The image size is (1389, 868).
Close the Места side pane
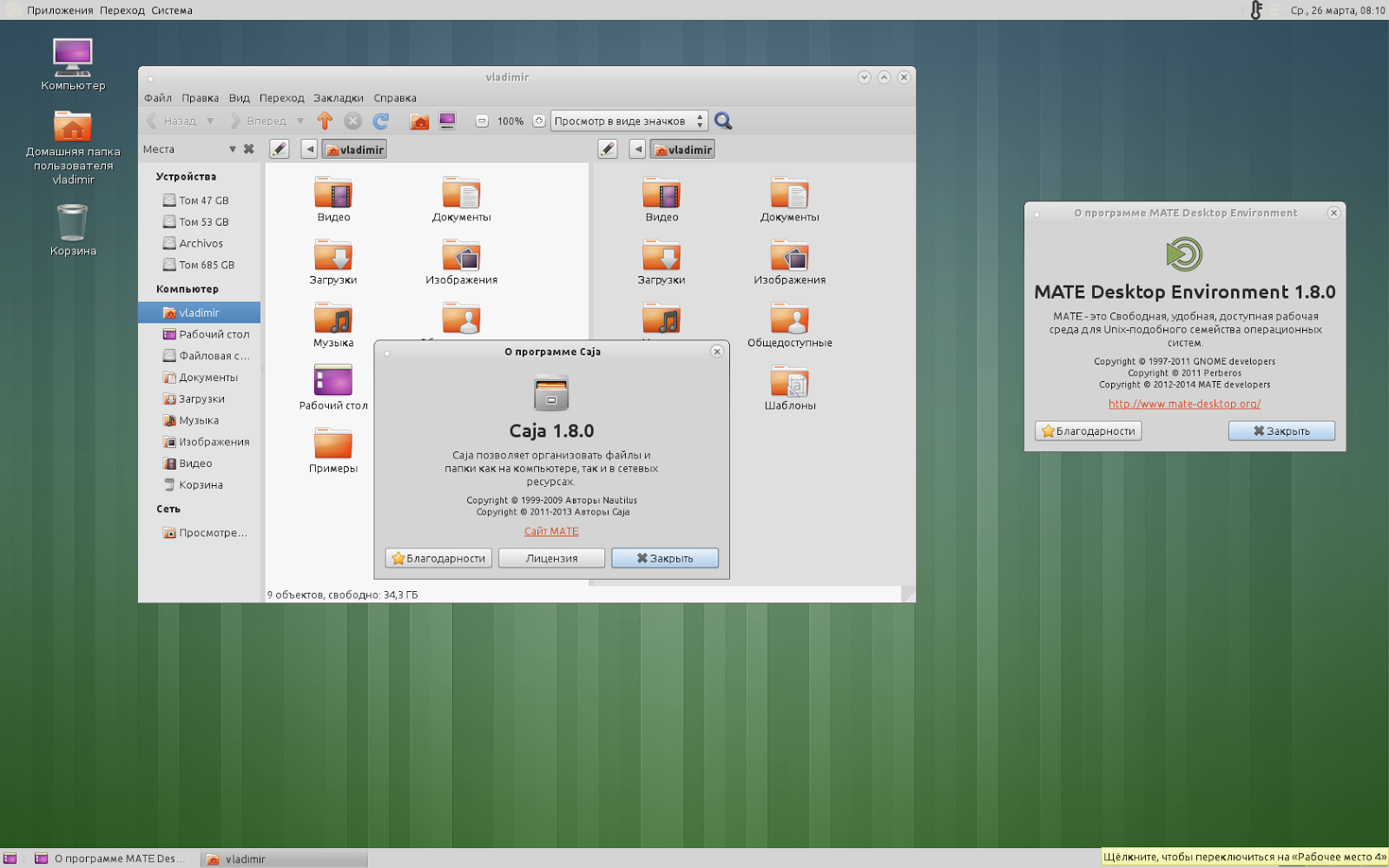[x=249, y=149]
